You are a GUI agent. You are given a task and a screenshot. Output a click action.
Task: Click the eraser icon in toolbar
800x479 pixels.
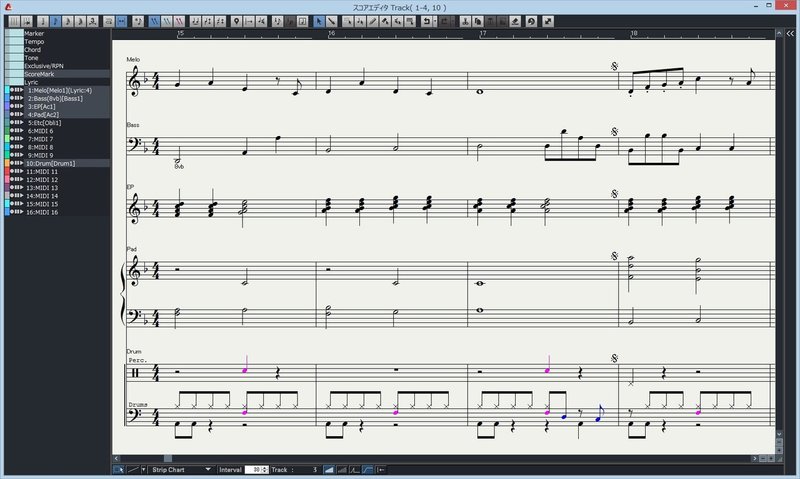(x=515, y=21)
